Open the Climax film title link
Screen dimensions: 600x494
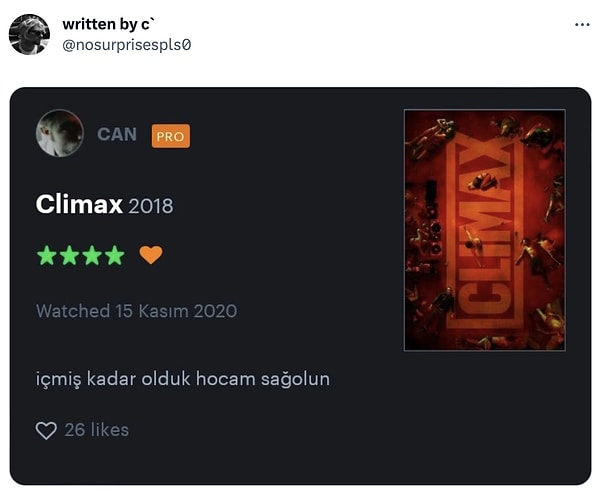click(x=79, y=204)
